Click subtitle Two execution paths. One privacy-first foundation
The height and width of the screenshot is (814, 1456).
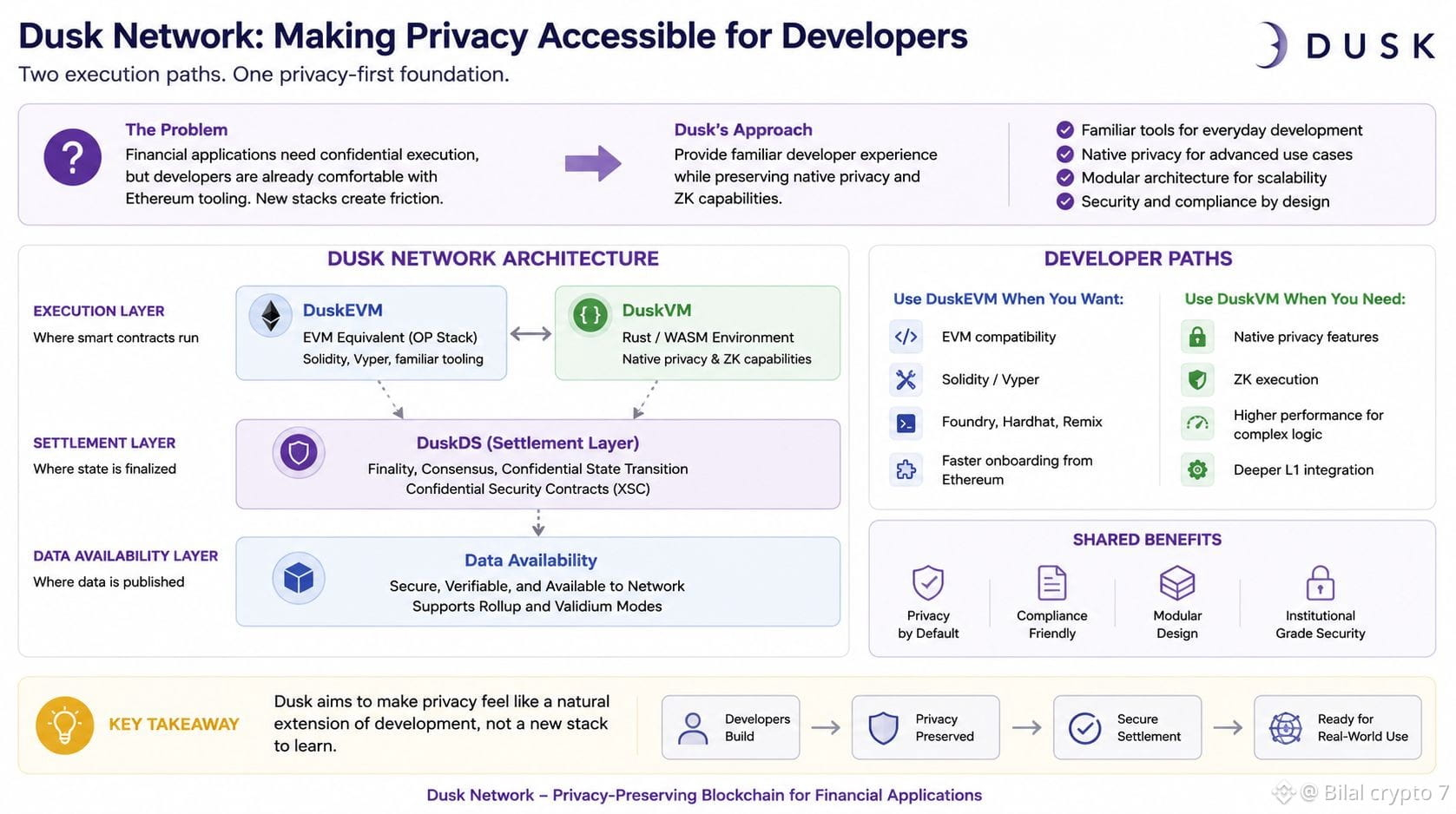coord(264,74)
